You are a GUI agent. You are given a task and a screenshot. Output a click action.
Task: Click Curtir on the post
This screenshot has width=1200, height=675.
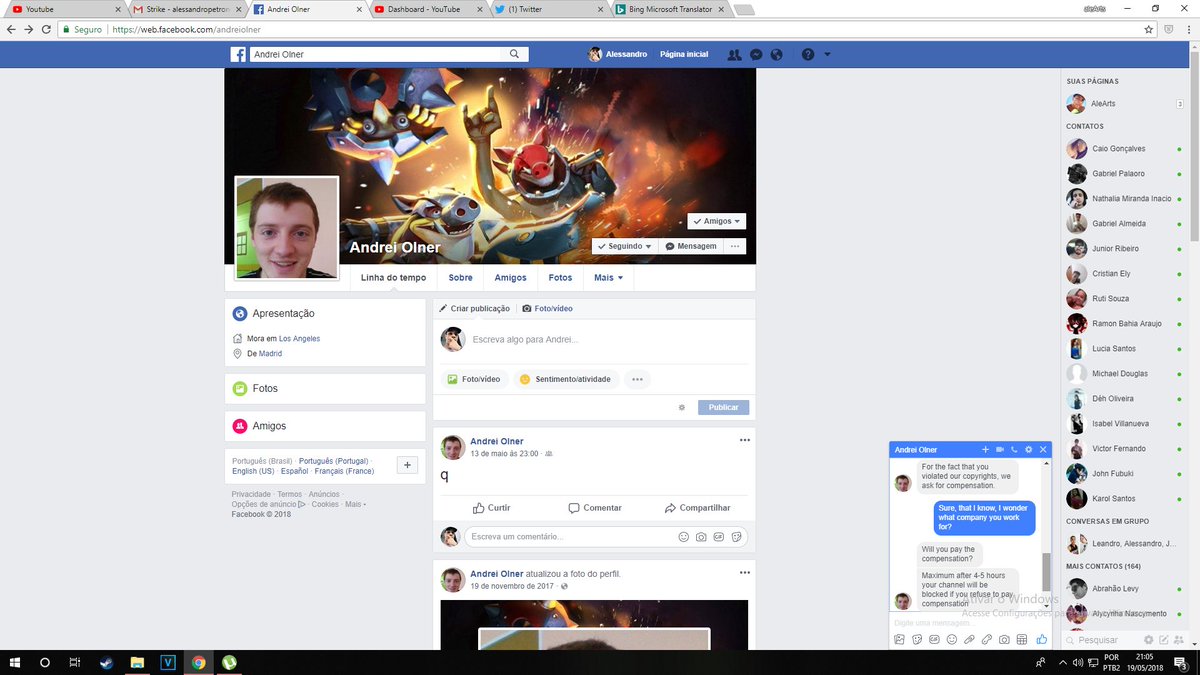coord(492,508)
